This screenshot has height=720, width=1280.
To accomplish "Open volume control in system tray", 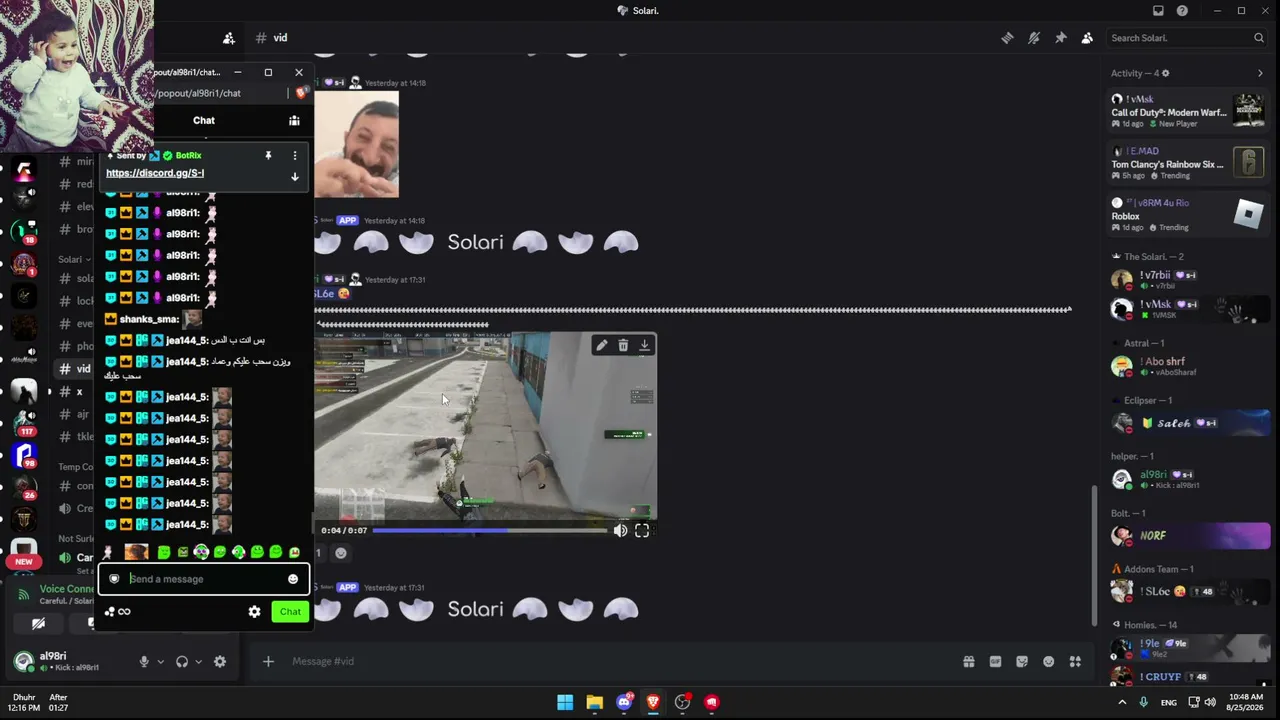I will click(x=1210, y=702).
